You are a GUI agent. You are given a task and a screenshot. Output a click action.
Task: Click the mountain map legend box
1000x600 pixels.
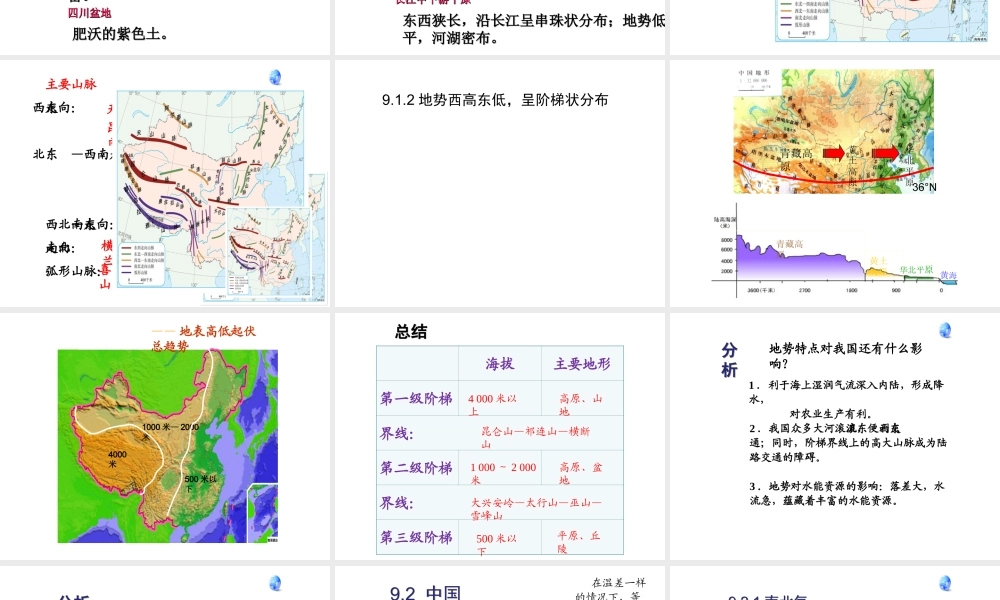point(142,263)
